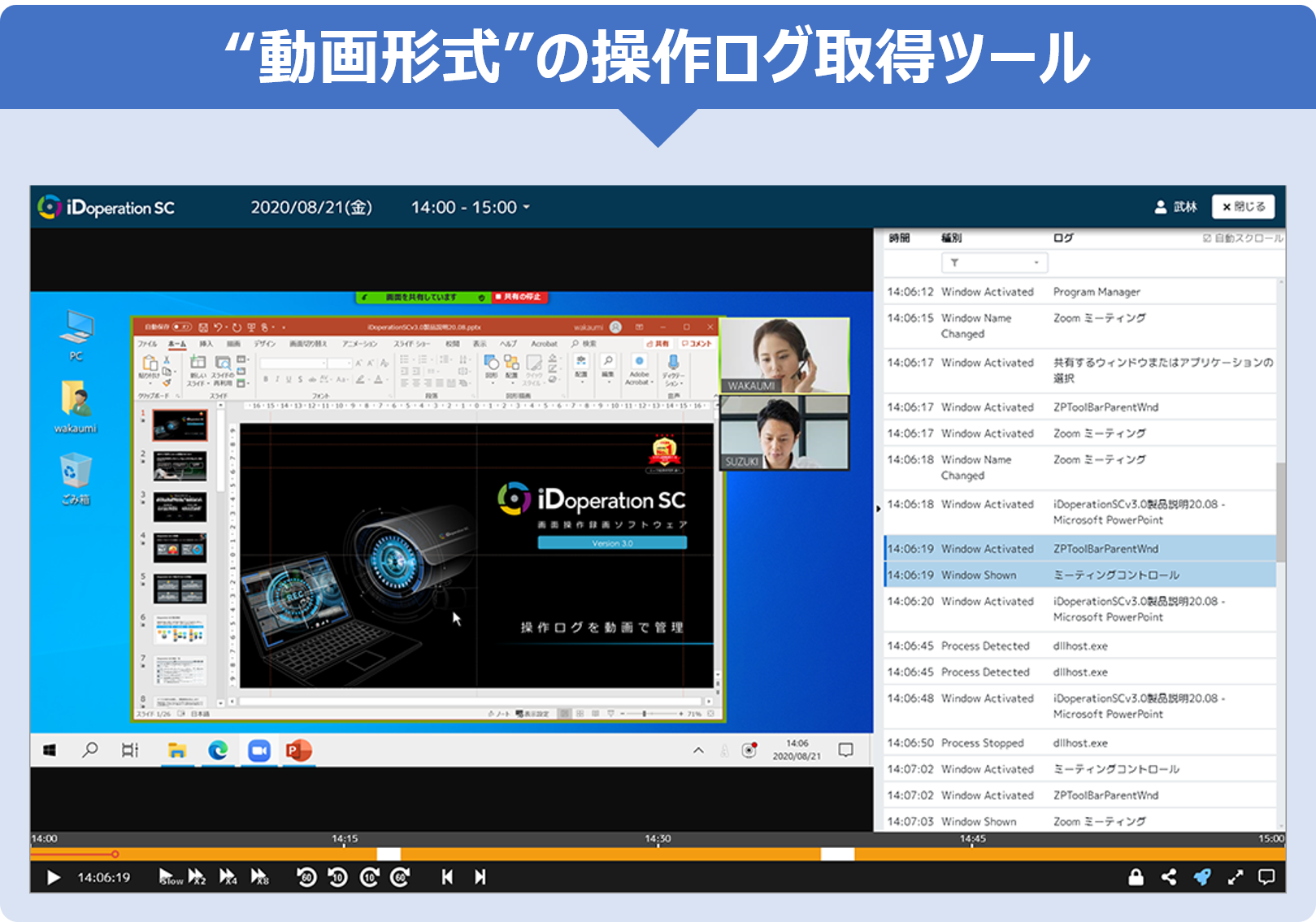Click the 閉じる button
This screenshot has height=922, width=1316.
[1243, 207]
